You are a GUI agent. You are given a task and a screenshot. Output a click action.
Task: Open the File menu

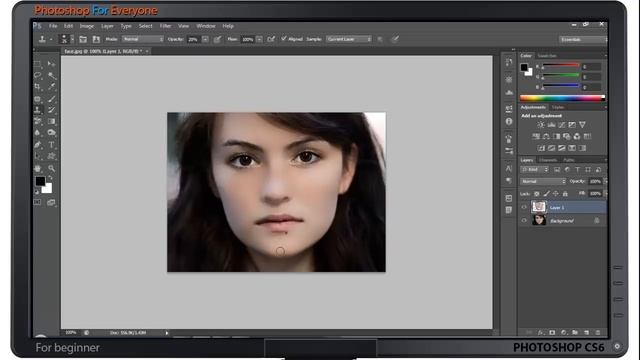click(x=53, y=26)
